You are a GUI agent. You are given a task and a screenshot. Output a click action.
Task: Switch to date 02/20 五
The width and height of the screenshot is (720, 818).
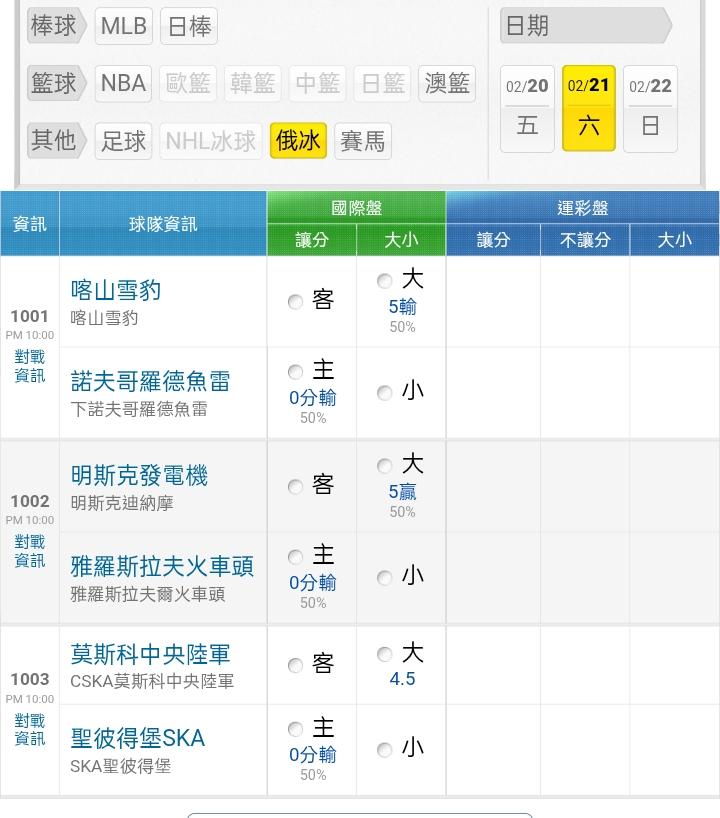click(527, 109)
